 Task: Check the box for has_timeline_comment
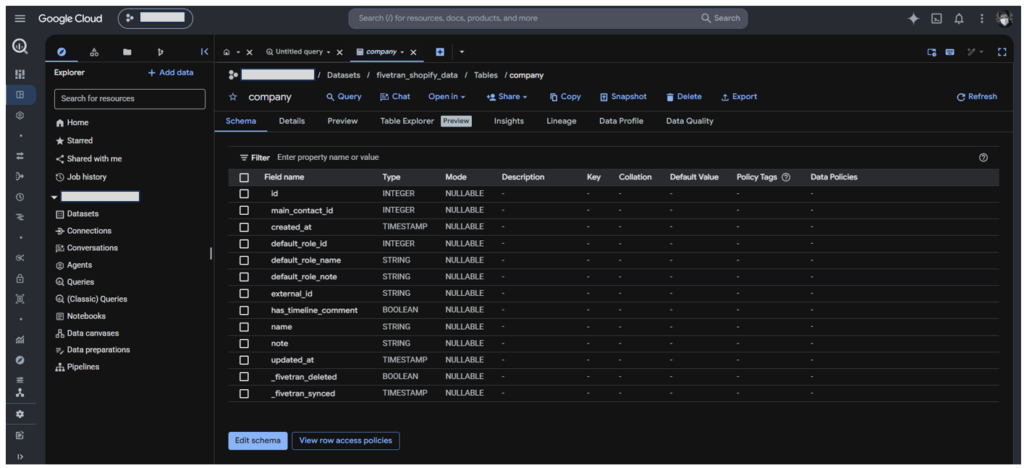coord(244,310)
